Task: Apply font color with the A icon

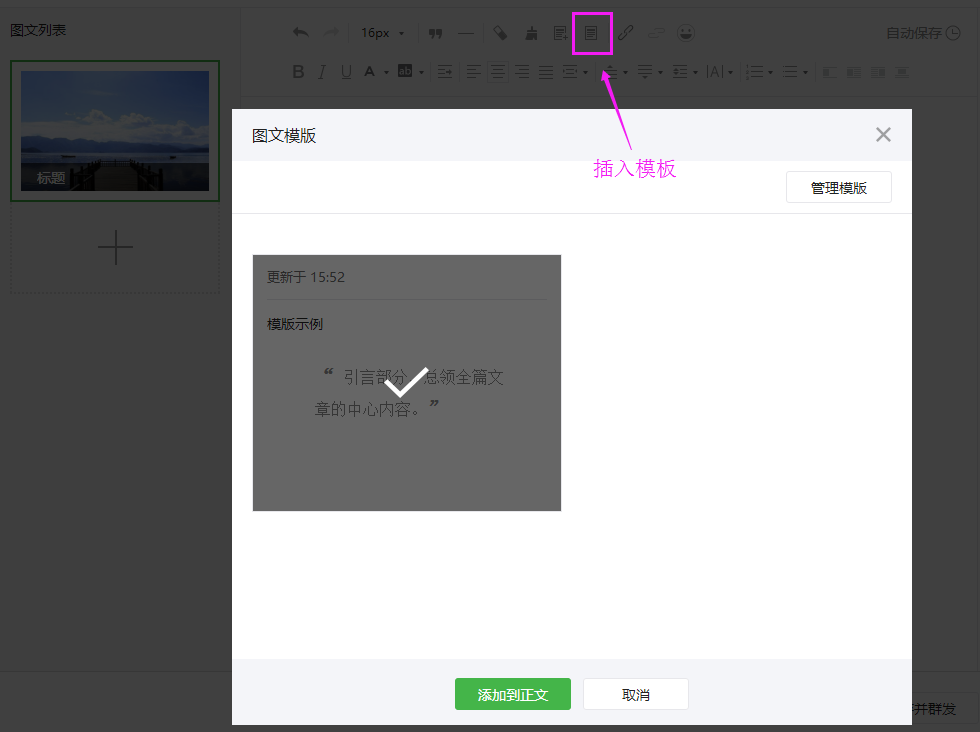Action: click(369, 72)
